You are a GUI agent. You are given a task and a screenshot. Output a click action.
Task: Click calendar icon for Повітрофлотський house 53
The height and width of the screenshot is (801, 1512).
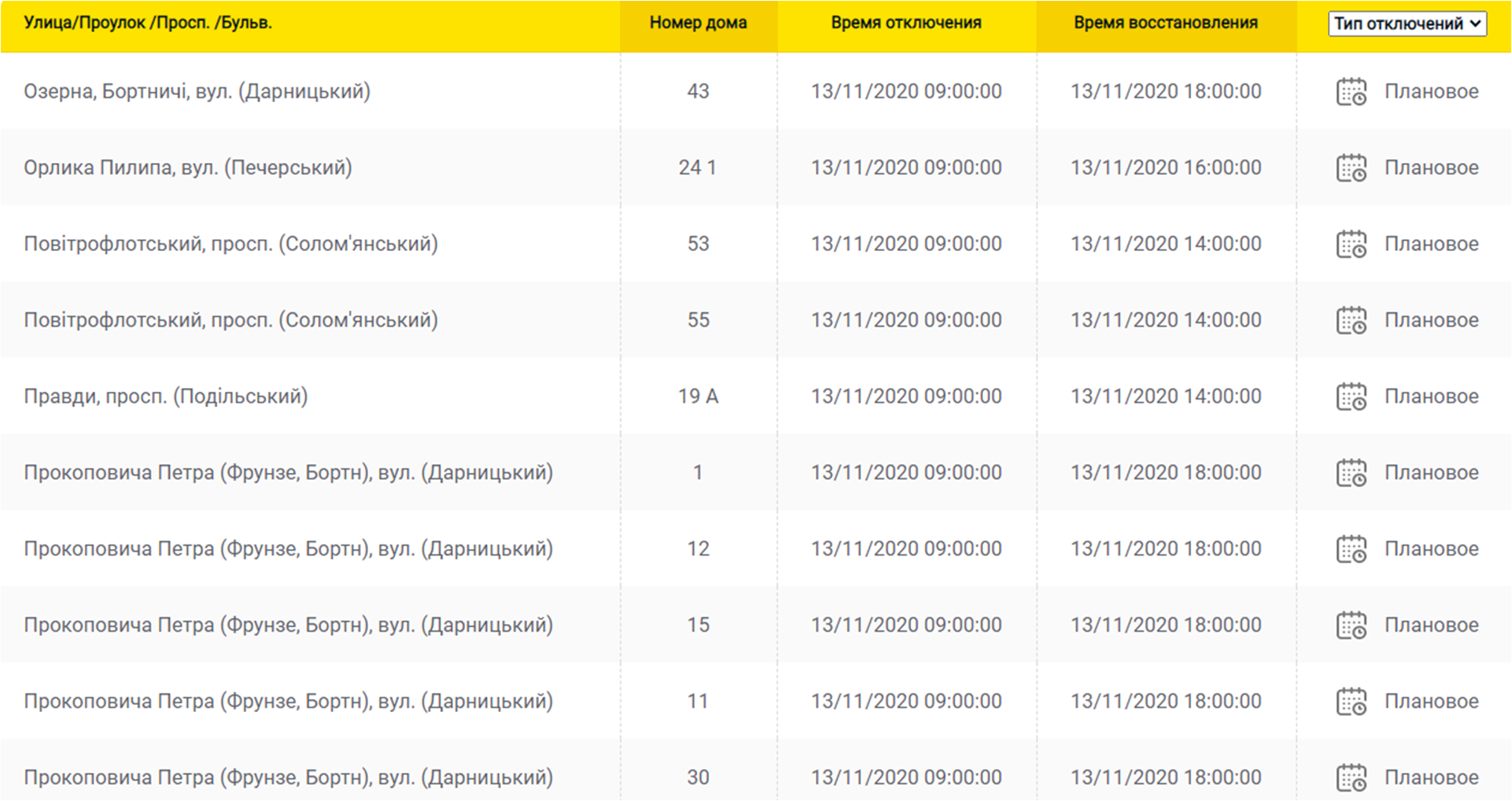pos(1351,245)
